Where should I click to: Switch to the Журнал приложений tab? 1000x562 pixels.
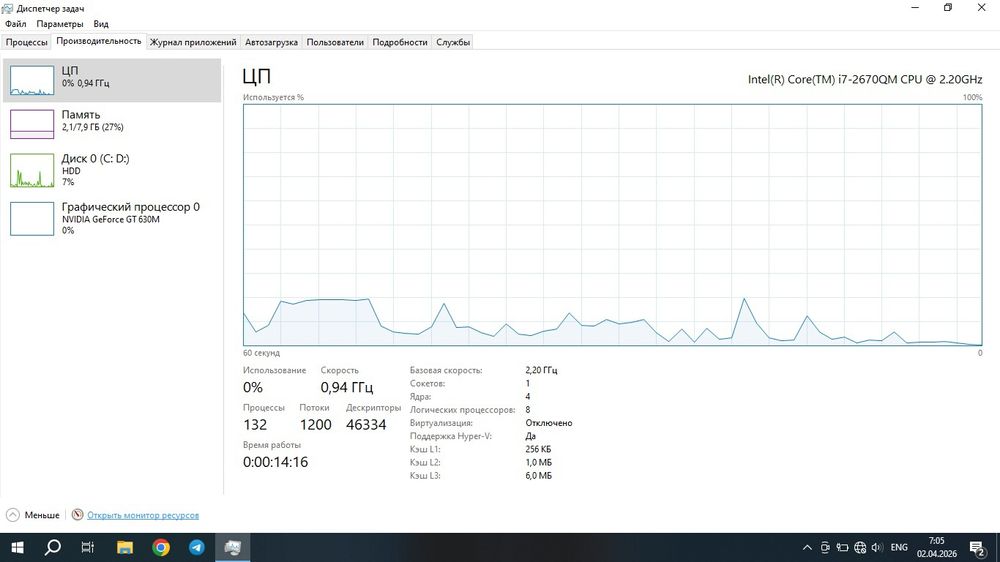point(193,42)
